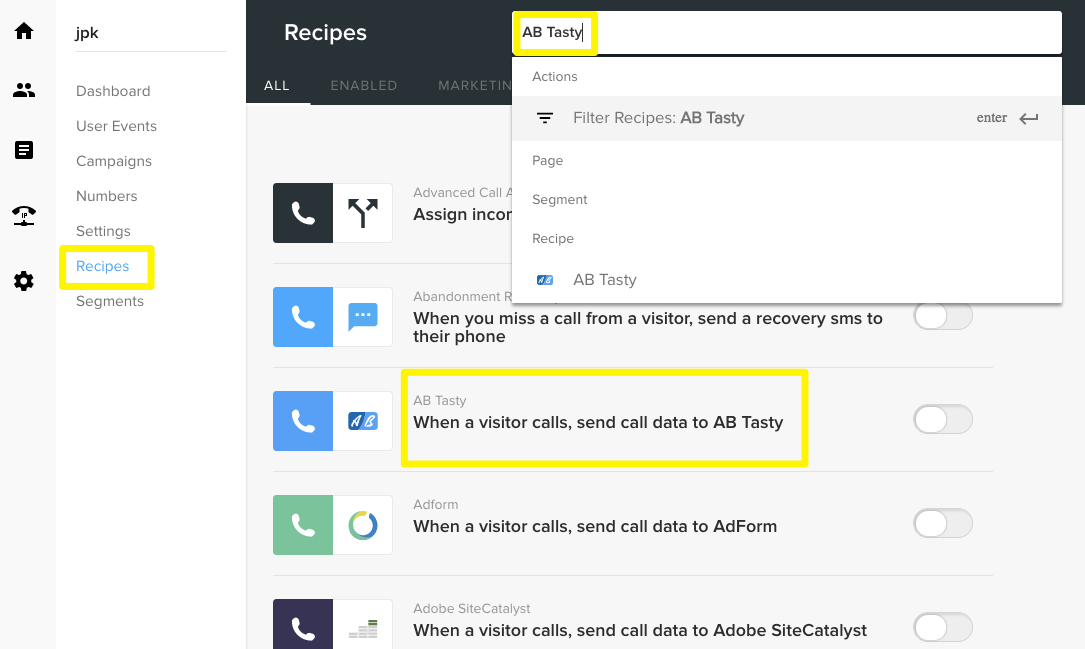
Task: Open Recipes in the sidebar
Action: [102, 266]
